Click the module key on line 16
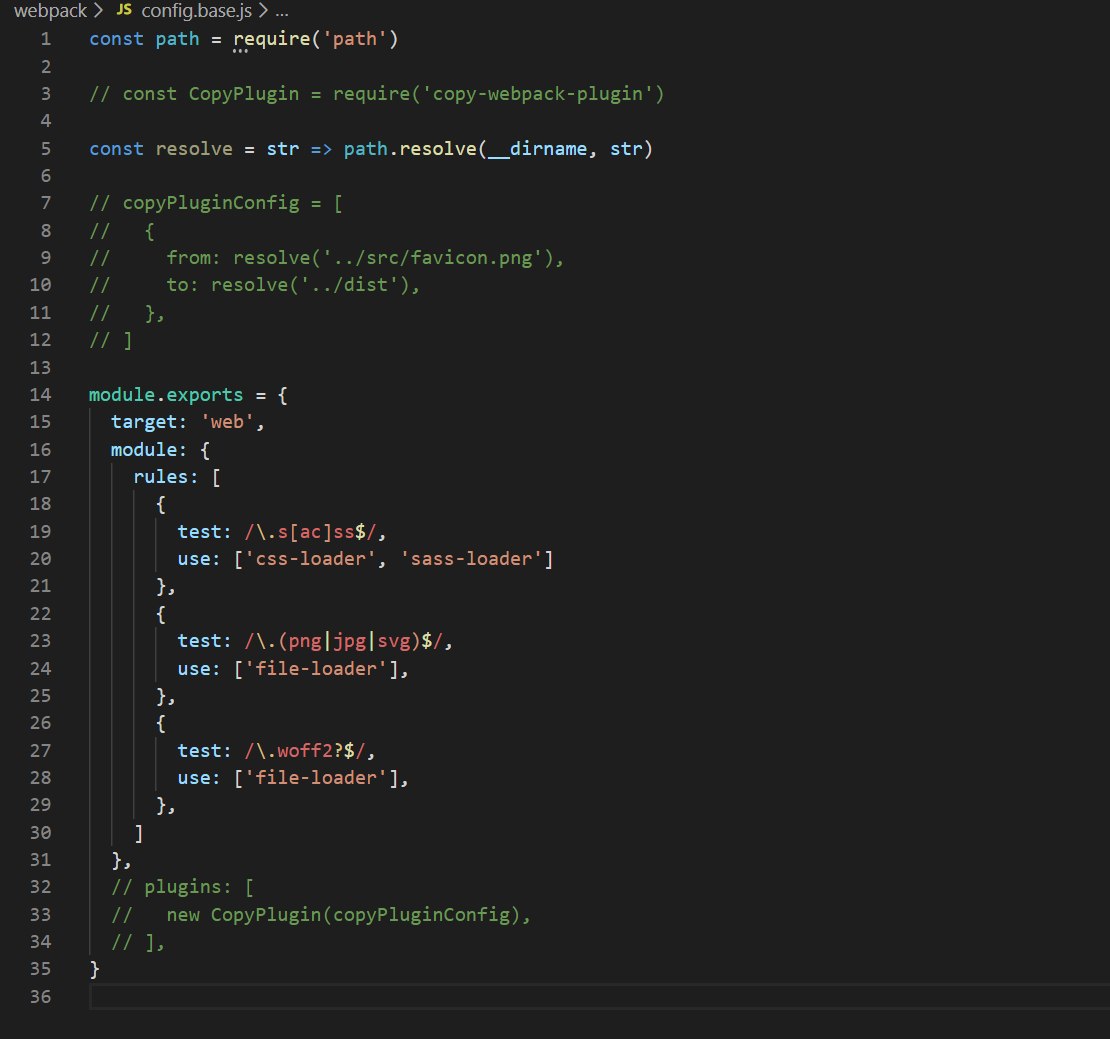The height and width of the screenshot is (1039, 1110). coord(144,450)
